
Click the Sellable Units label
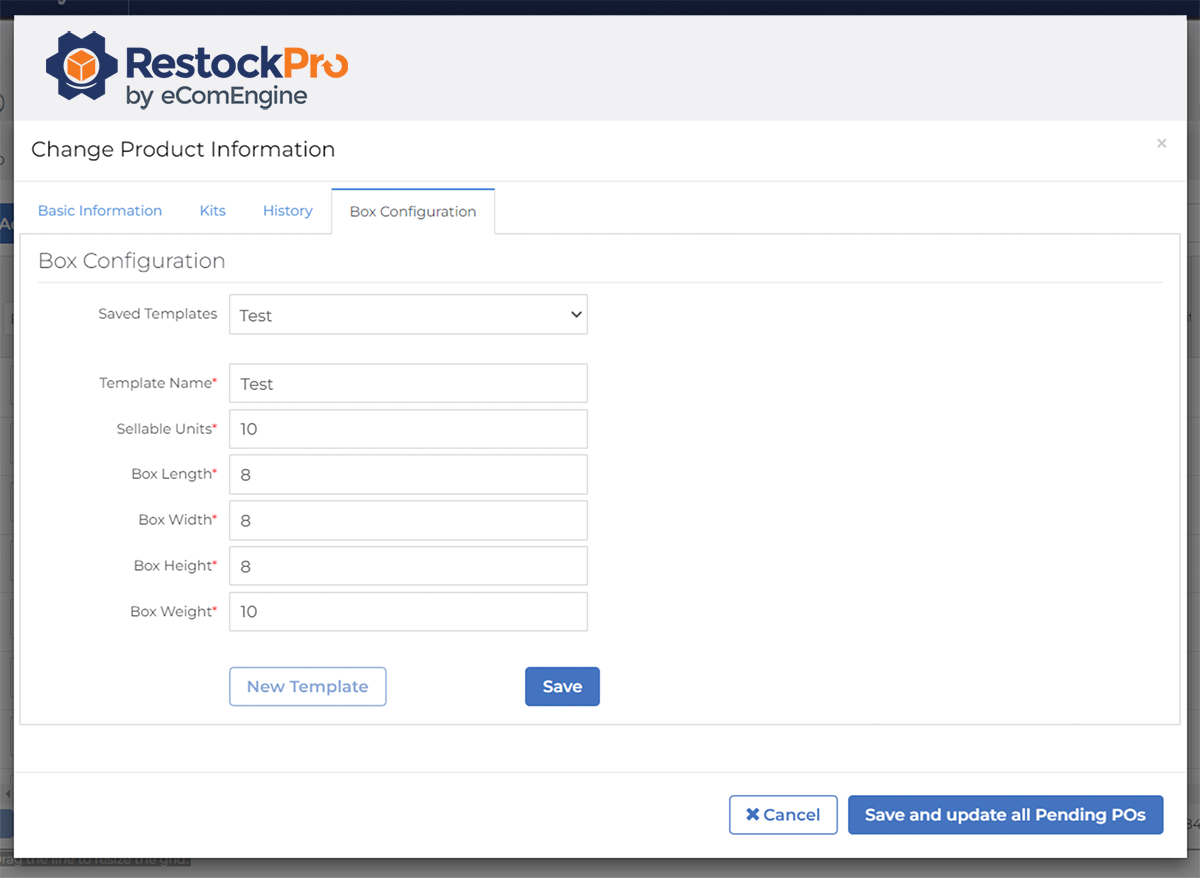pos(166,429)
